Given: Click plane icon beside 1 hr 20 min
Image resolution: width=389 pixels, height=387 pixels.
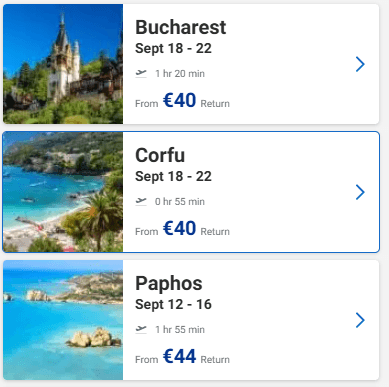Looking at the screenshot, I should (x=141, y=73).
